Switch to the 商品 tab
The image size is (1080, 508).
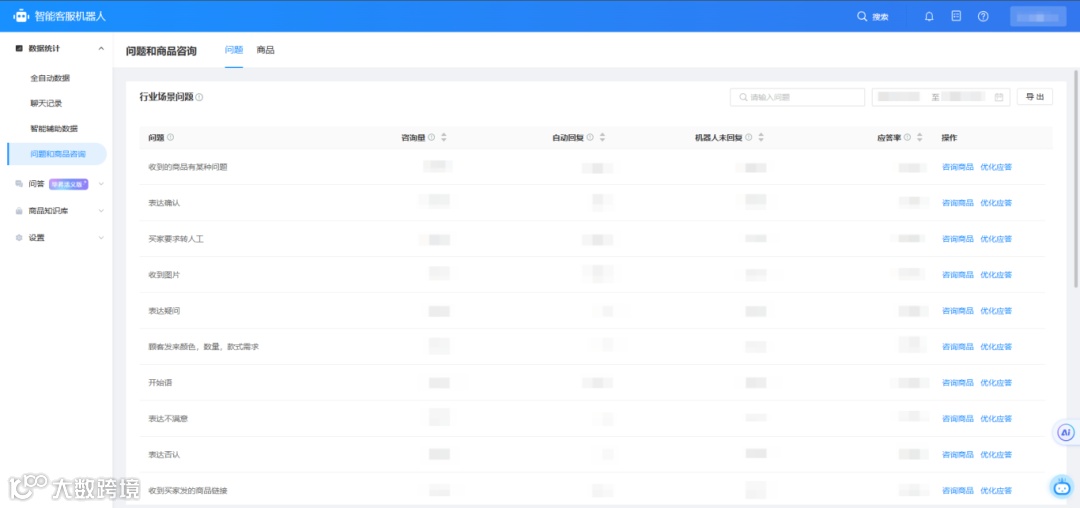point(265,50)
